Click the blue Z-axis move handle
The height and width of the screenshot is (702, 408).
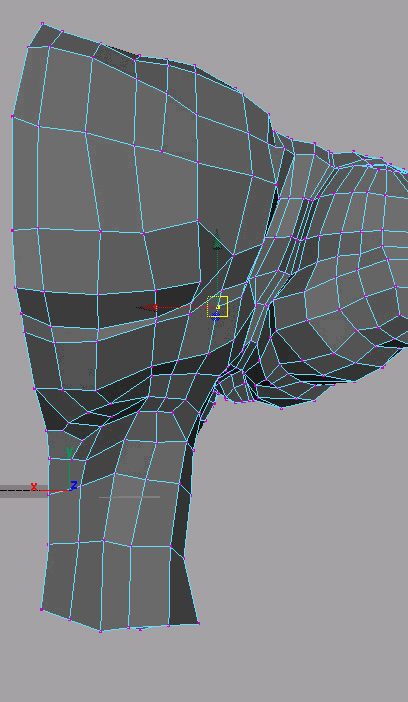coord(215,316)
